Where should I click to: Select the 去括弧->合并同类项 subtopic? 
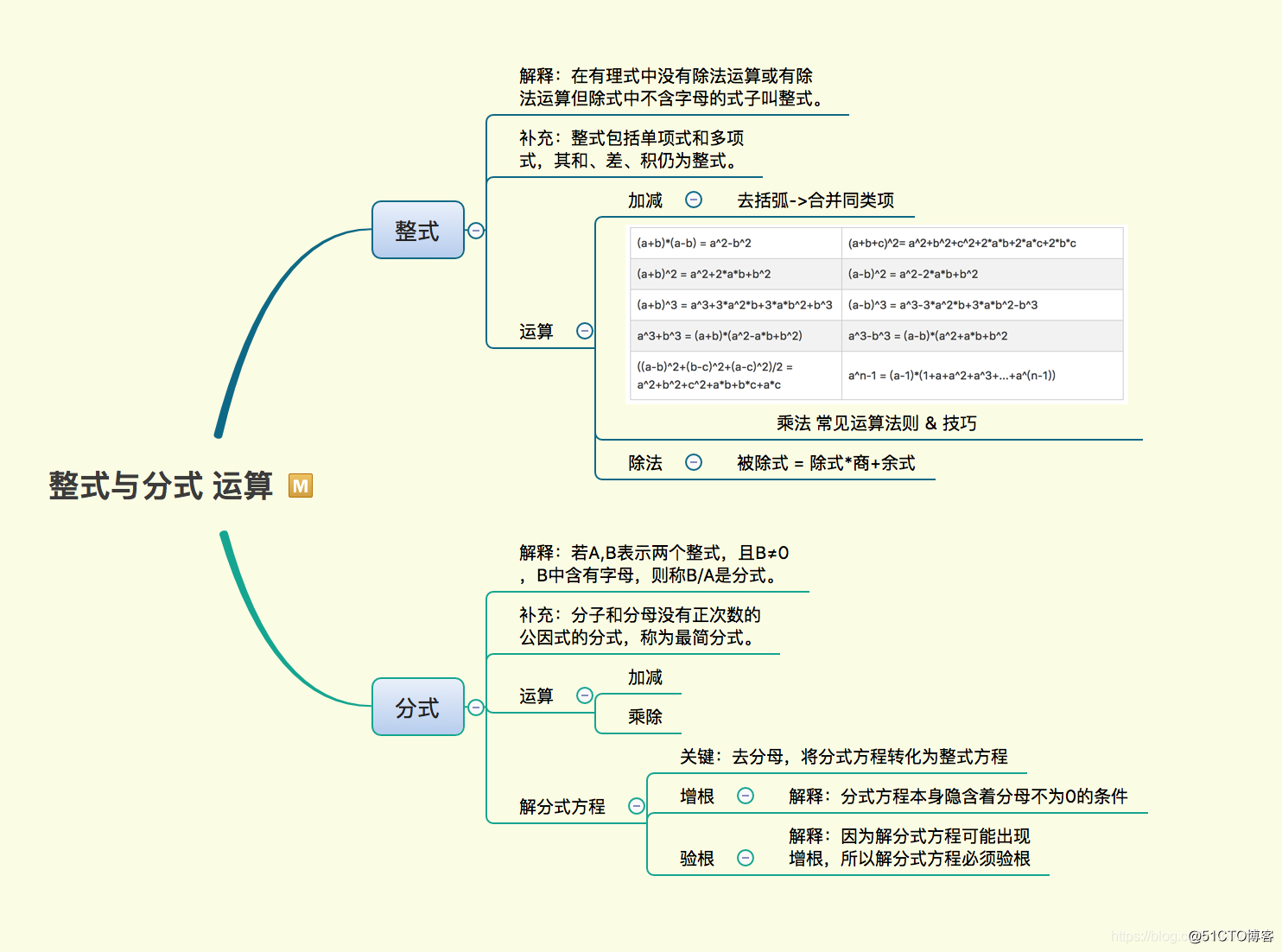pos(816,200)
